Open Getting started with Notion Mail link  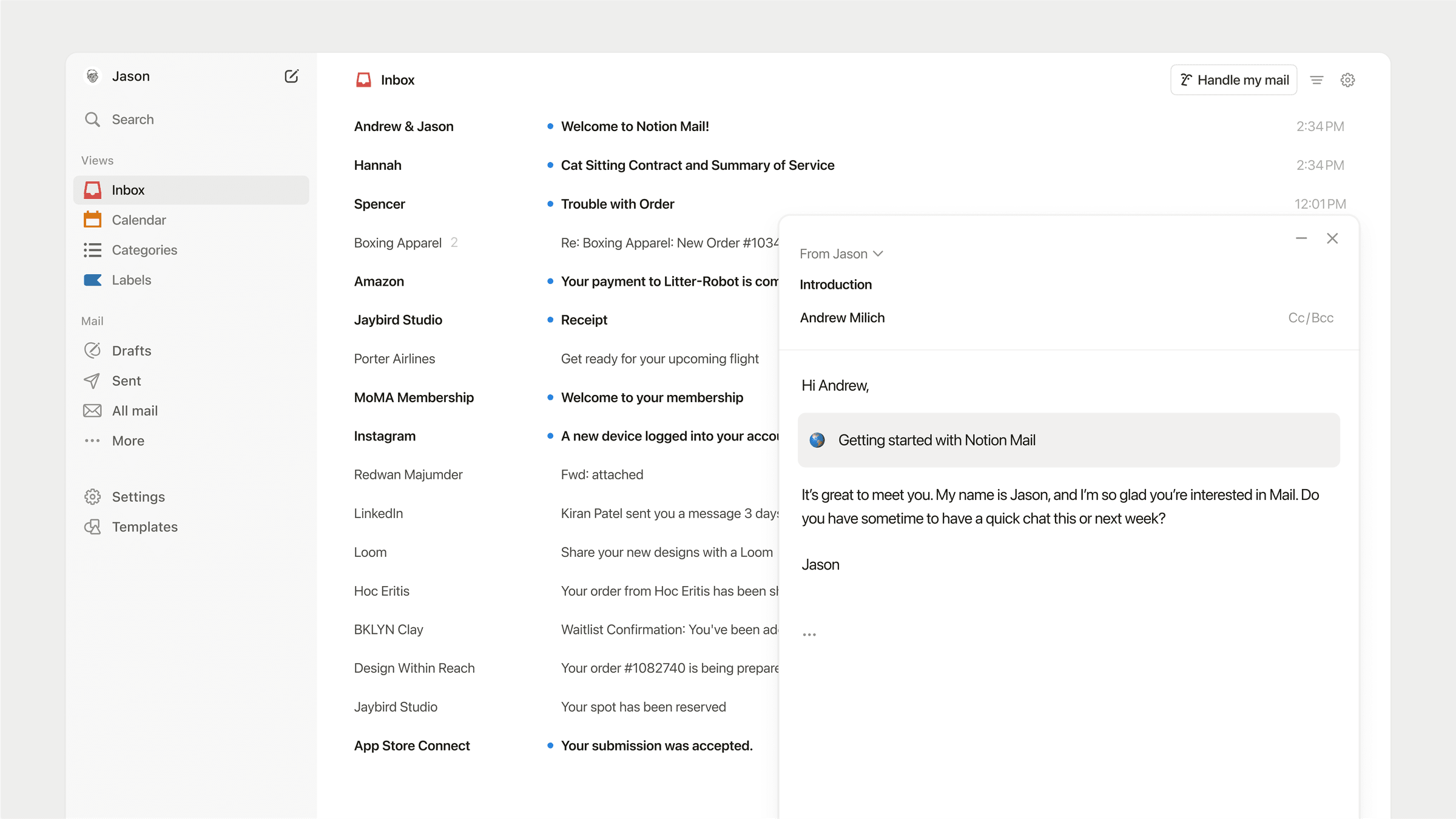tap(1068, 440)
